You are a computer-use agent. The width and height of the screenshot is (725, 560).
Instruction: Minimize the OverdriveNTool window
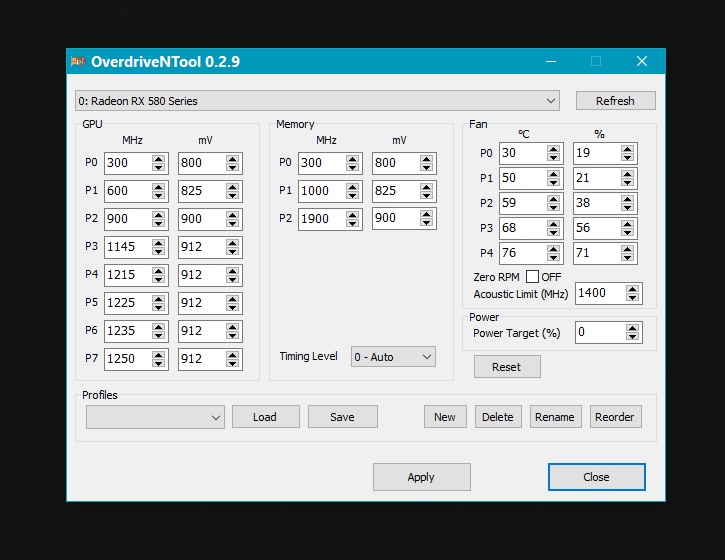click(x=551, y=61)
